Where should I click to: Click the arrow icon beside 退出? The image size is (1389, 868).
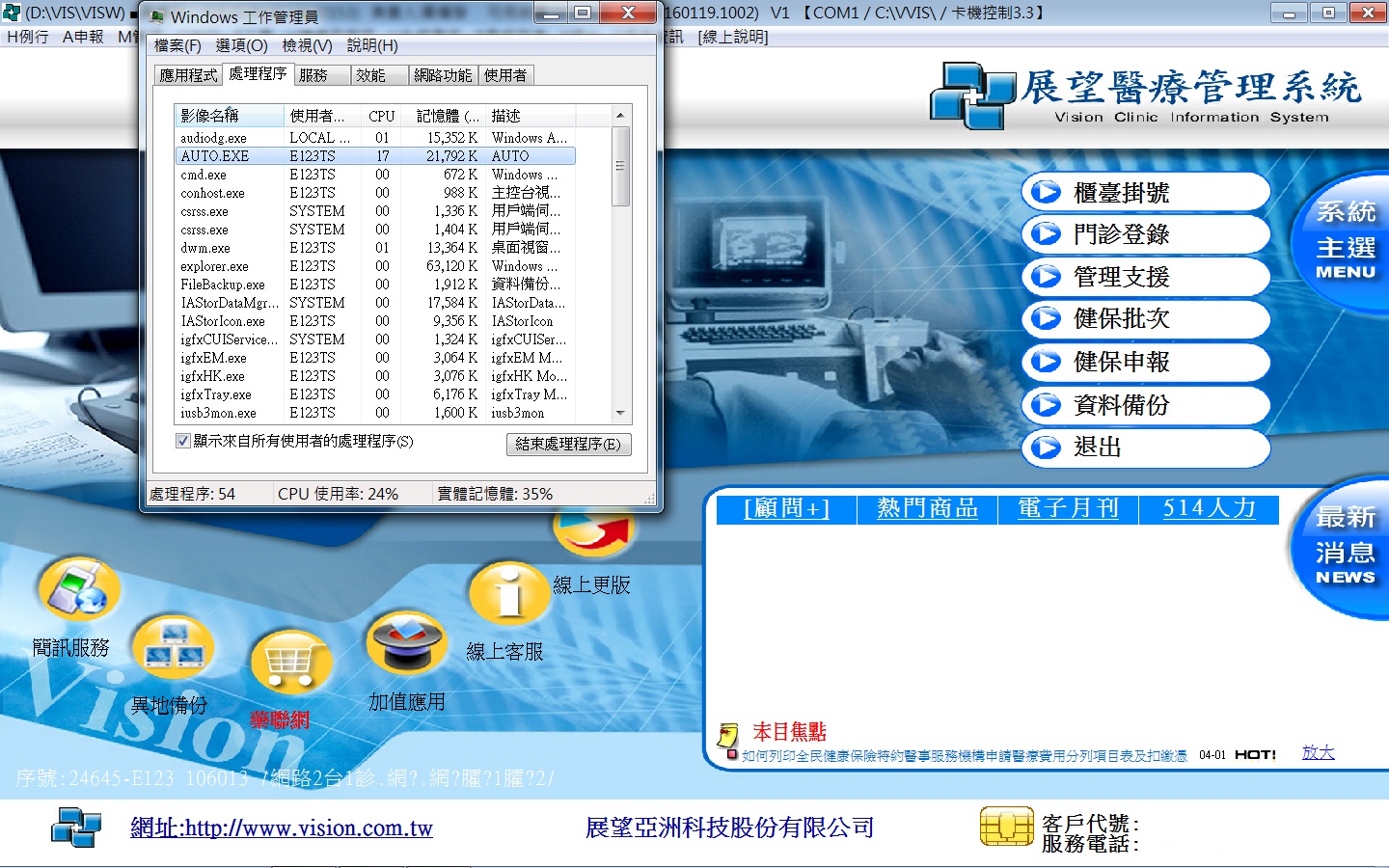[x=1045, y=448]
